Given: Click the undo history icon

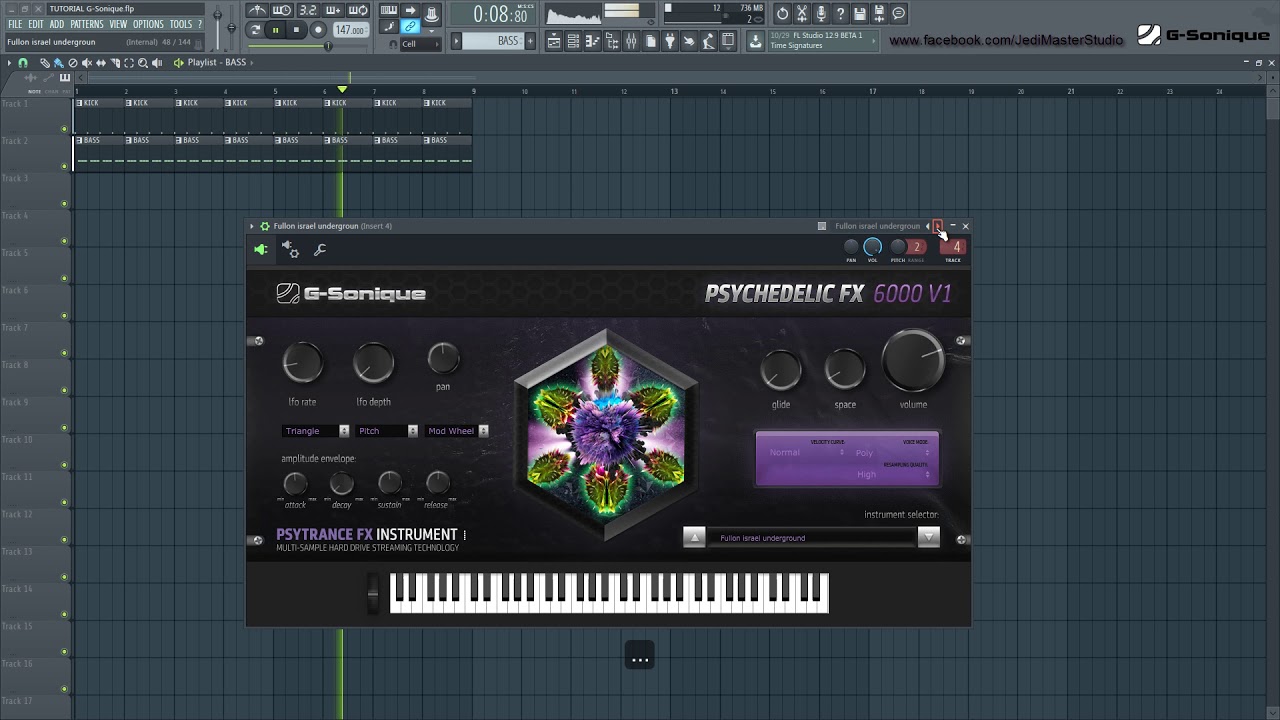Looking at the screenshot, I should 782,13.
